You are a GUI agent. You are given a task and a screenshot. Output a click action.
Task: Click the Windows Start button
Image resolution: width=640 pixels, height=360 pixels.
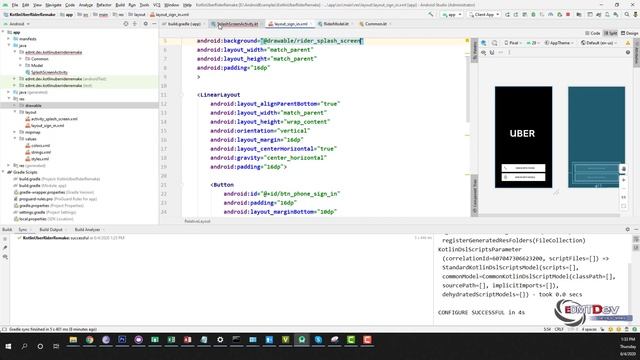[8, 346]
